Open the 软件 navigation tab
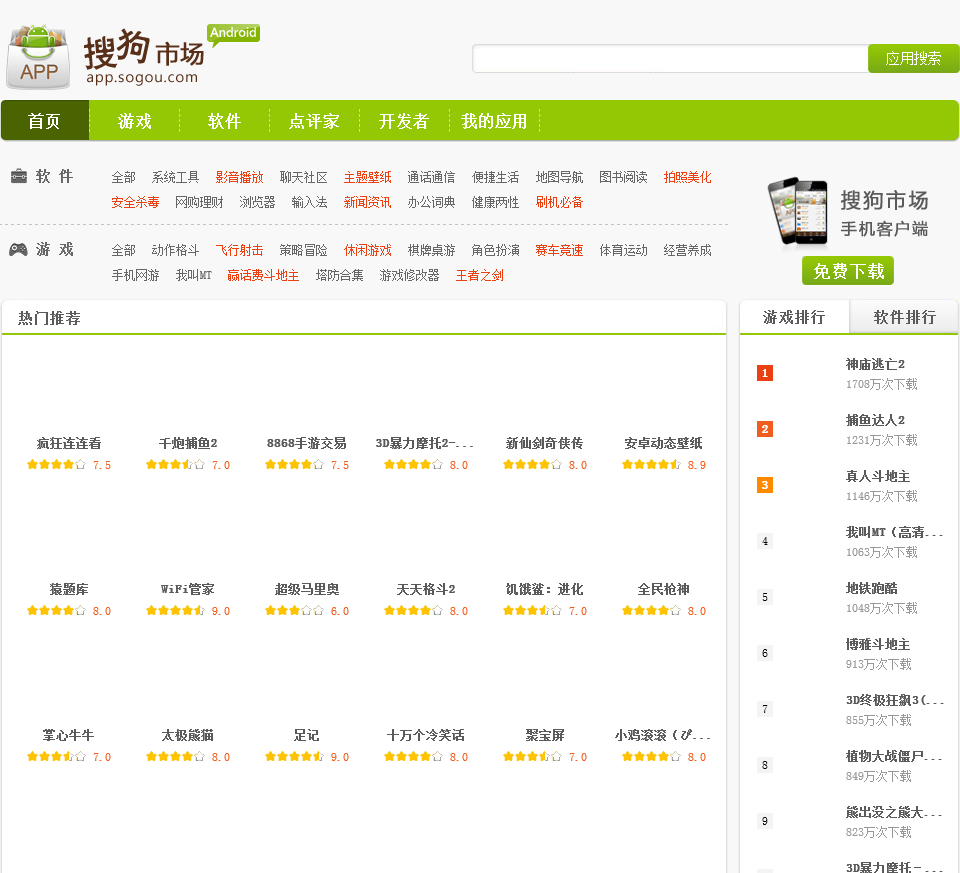The height and width of the screenshot is (873, 960). (225, 121)
